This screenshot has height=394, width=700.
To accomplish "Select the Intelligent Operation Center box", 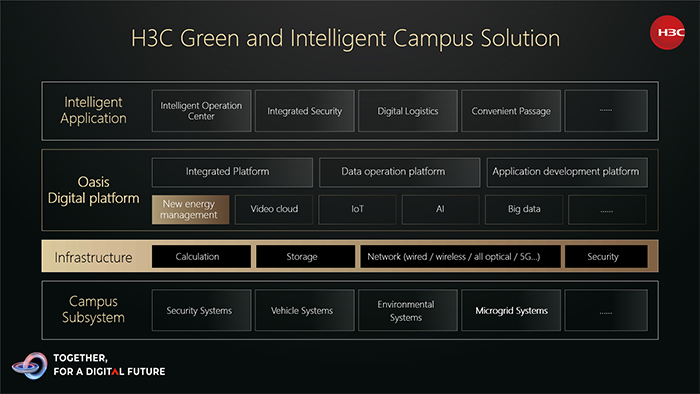I will point(201,111).
